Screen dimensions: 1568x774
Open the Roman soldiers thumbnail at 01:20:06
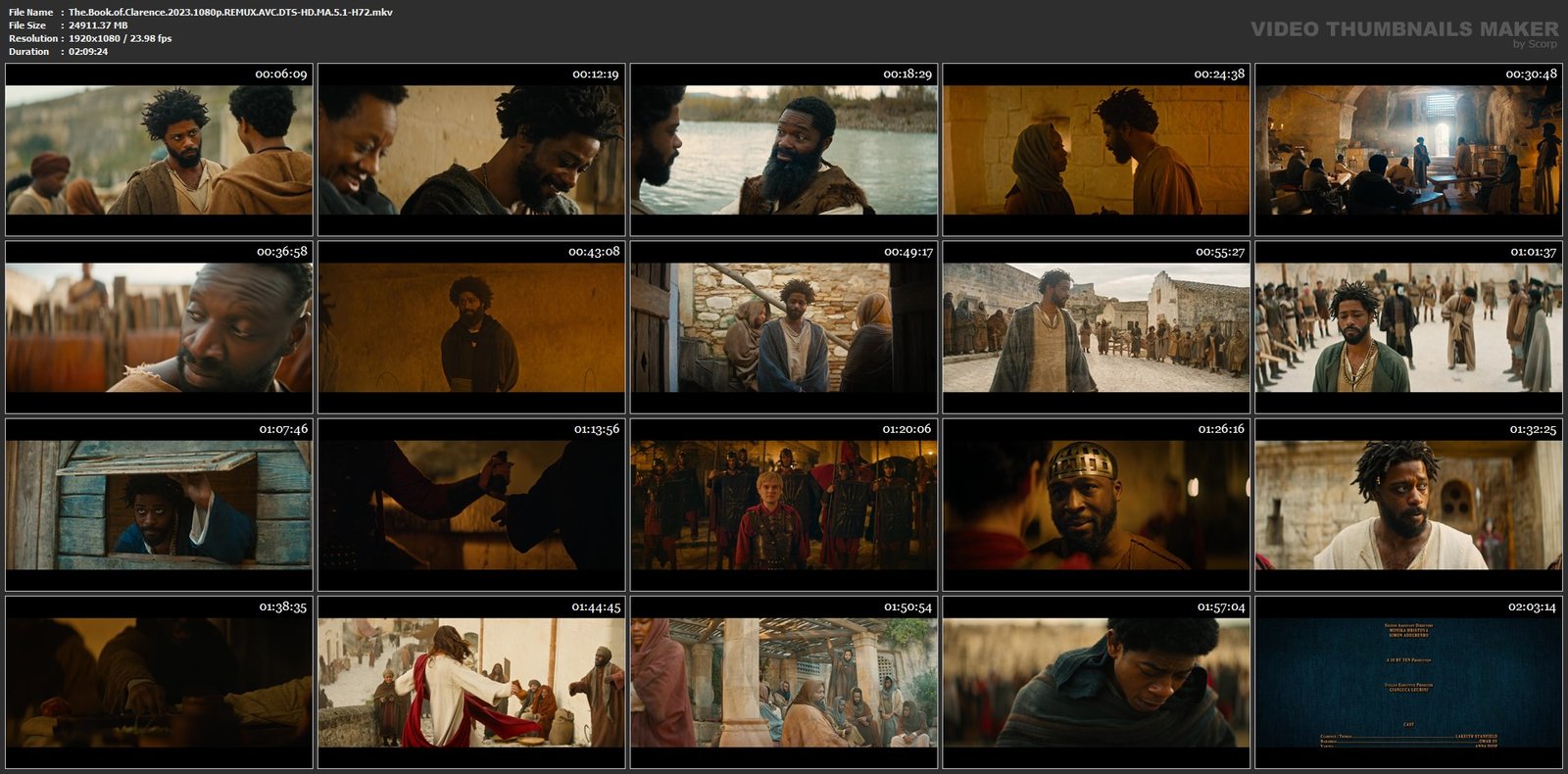pyautogui.click(x=784, y=505)
